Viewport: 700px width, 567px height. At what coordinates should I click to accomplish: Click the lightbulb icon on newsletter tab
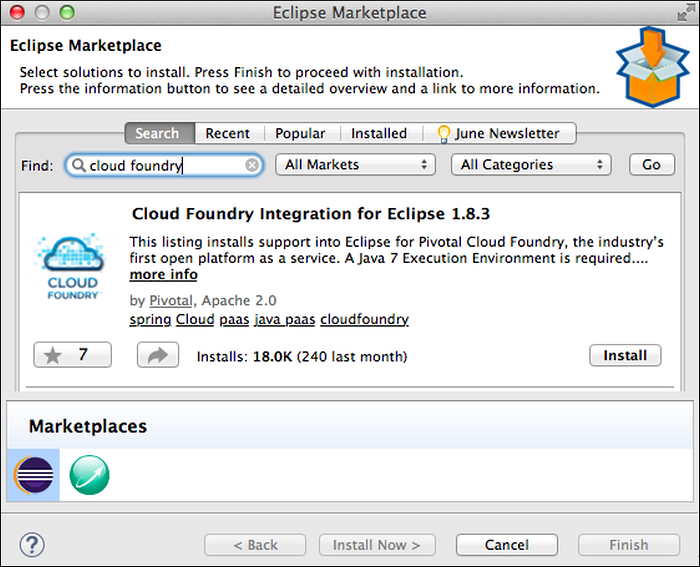coord(443,134)
